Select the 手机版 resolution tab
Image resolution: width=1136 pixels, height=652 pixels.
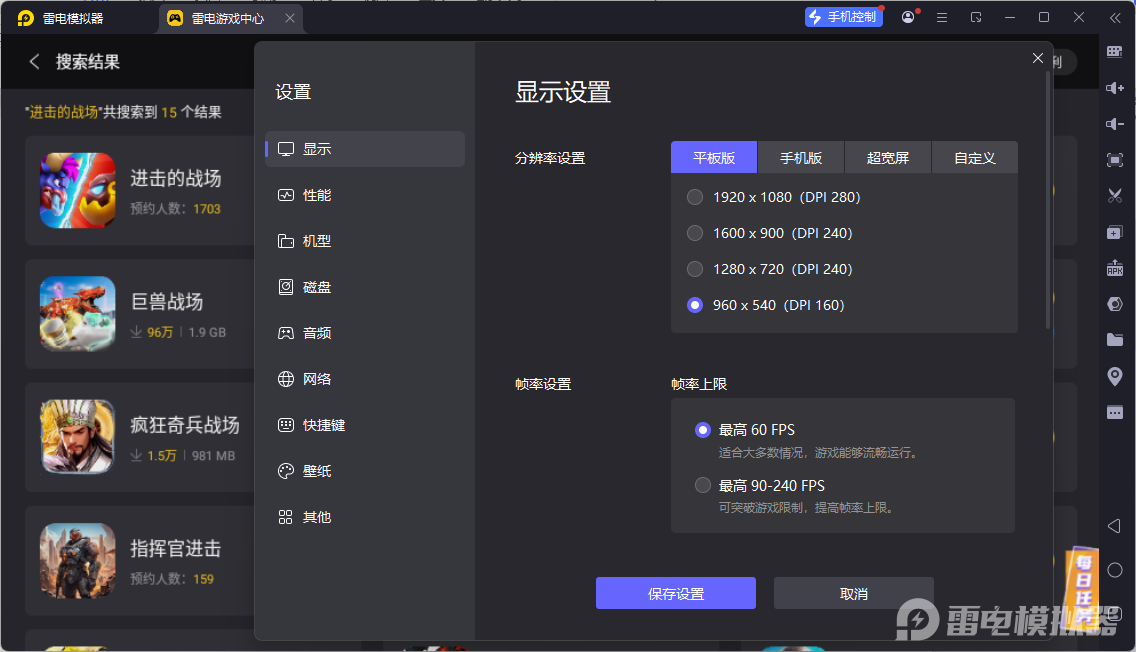tap(801, 158)
